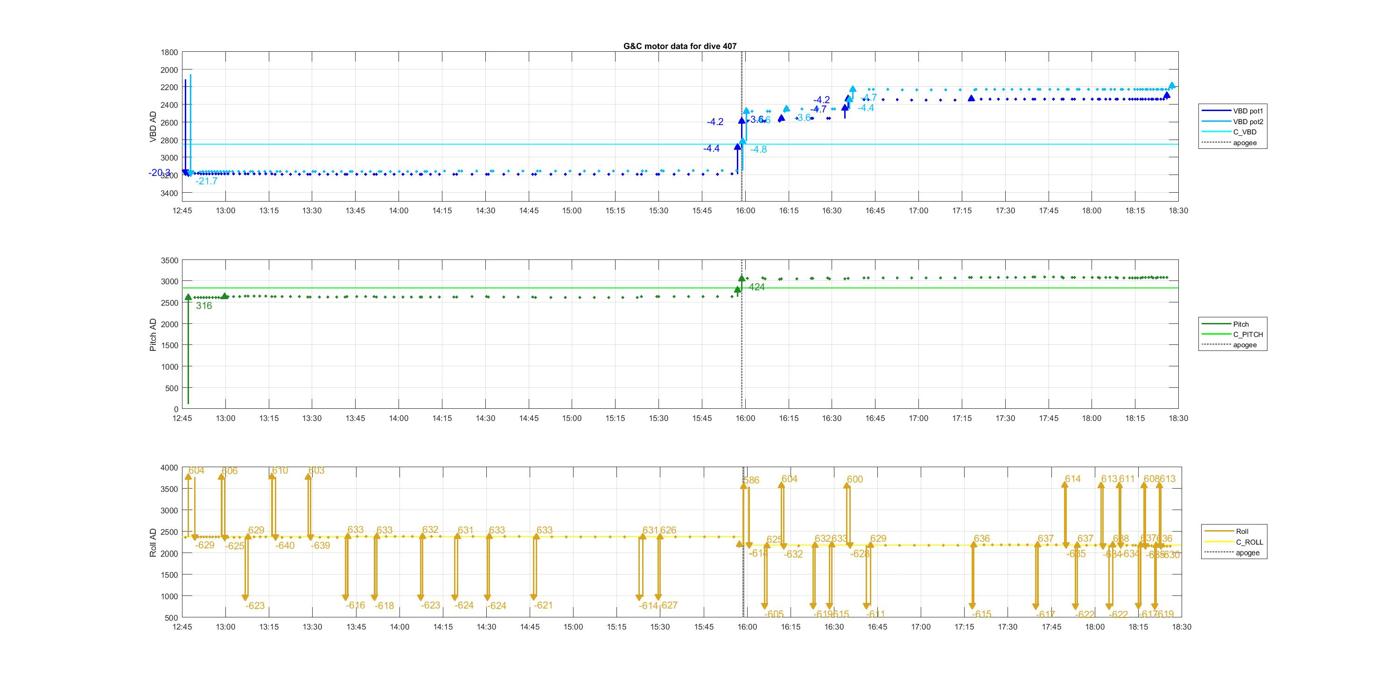Click the '-621' roll value label
The image size is (1400, 693).
click(543, 605)
